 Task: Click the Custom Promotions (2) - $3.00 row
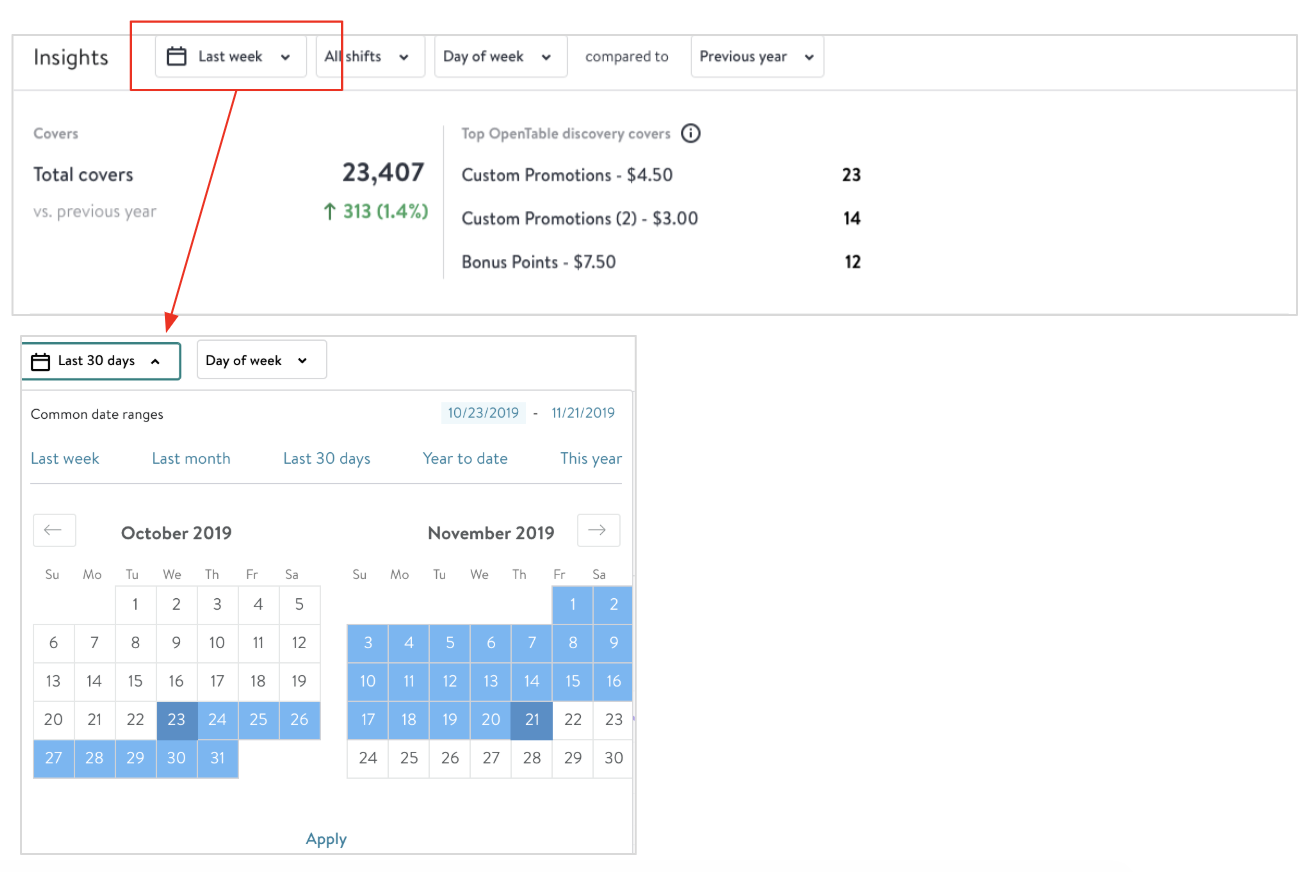(661, 218)
